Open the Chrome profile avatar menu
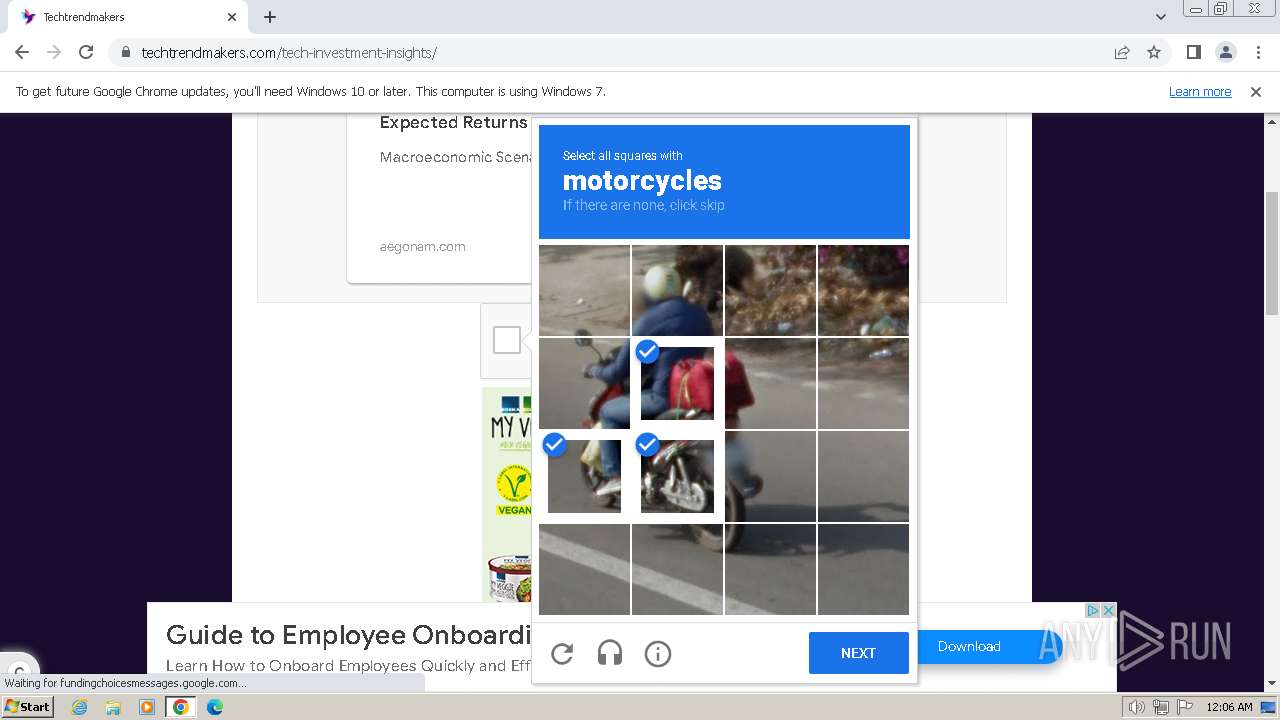The width and height of the screenshot is (1280, 720). 1225,52
